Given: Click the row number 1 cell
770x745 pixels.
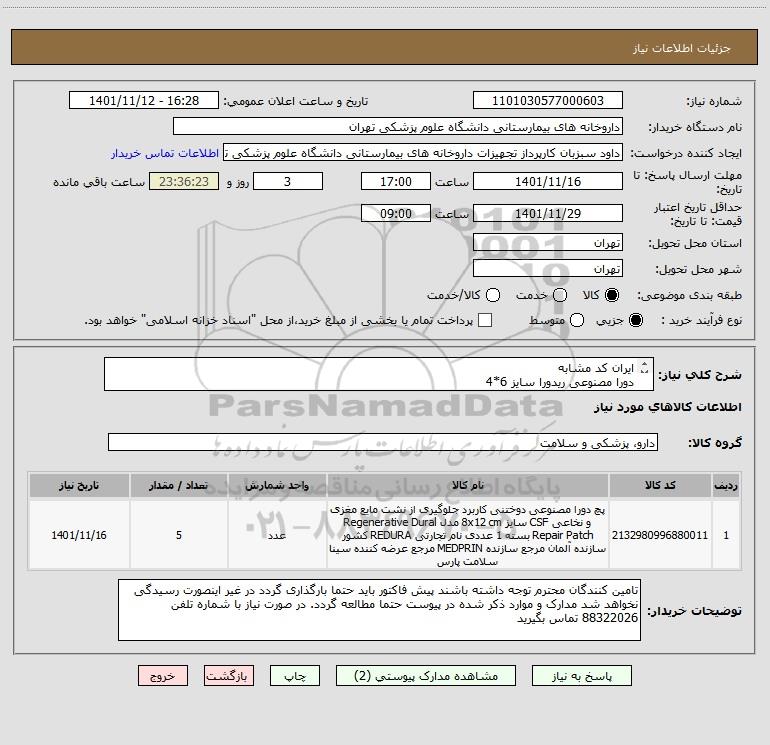Looking at the screenshot, I should click(x=726, y=535).
